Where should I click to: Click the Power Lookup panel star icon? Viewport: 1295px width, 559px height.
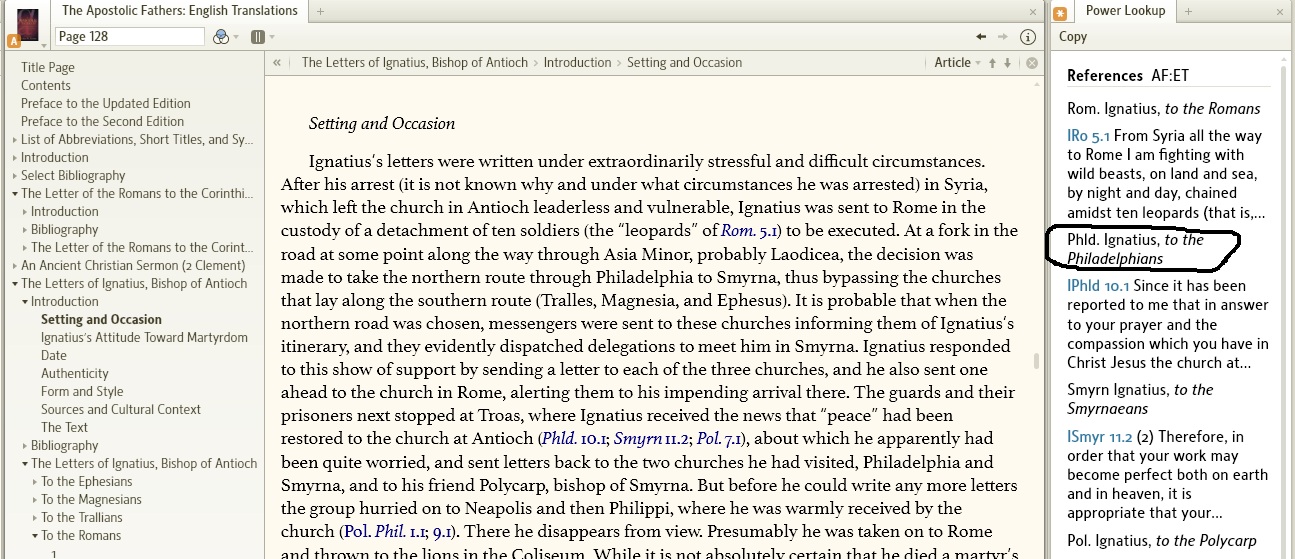coord(1059,12)
